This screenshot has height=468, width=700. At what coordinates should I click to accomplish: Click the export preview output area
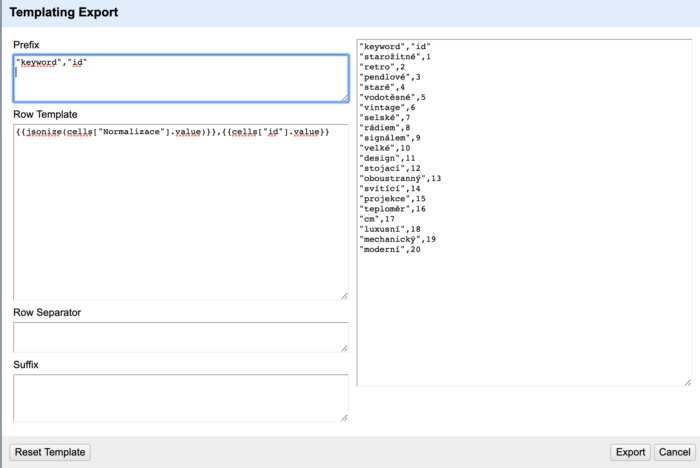coord(524,213)
